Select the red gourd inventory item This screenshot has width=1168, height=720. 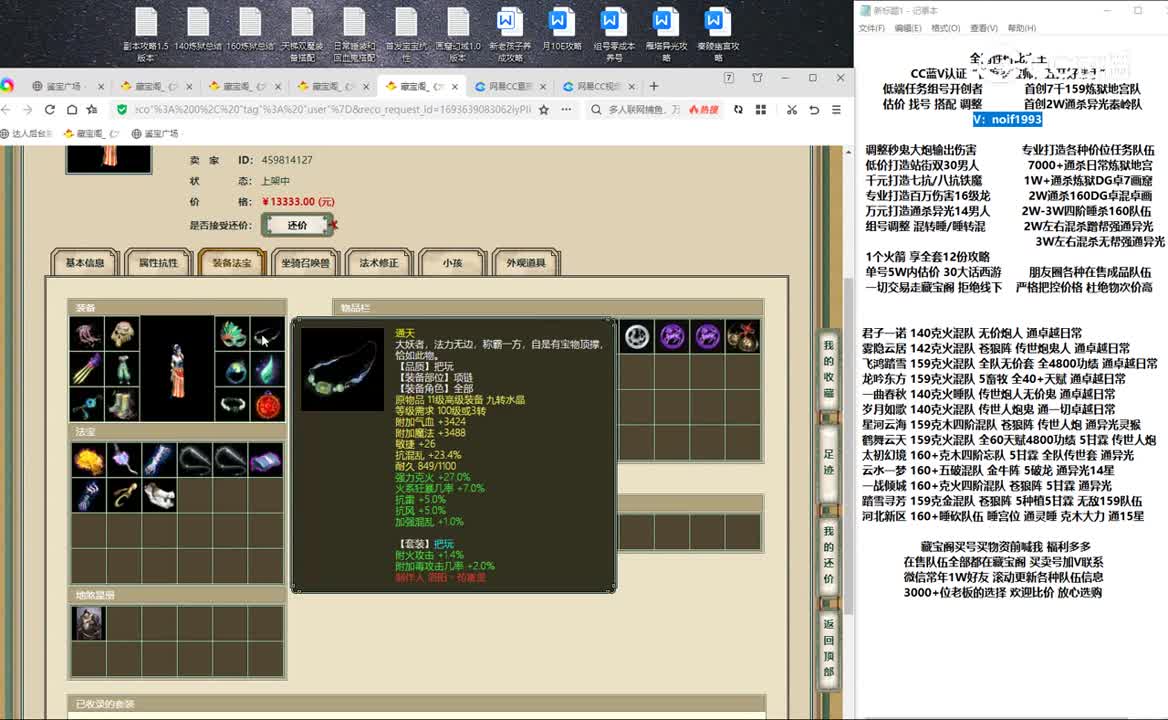743,337
